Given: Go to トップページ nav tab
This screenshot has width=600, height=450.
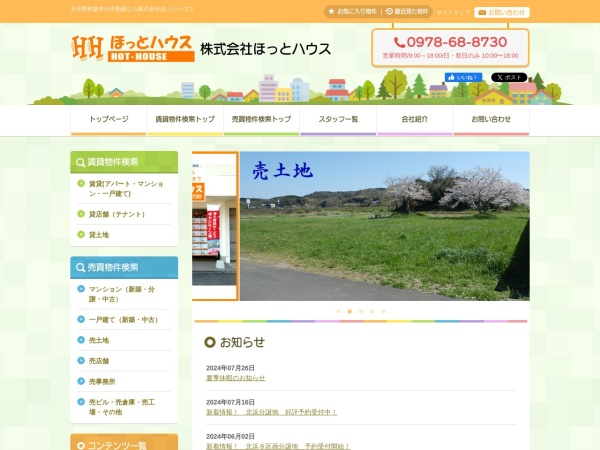Looking at the screenshot, I should pyautogui.click(x=109, y=120).
